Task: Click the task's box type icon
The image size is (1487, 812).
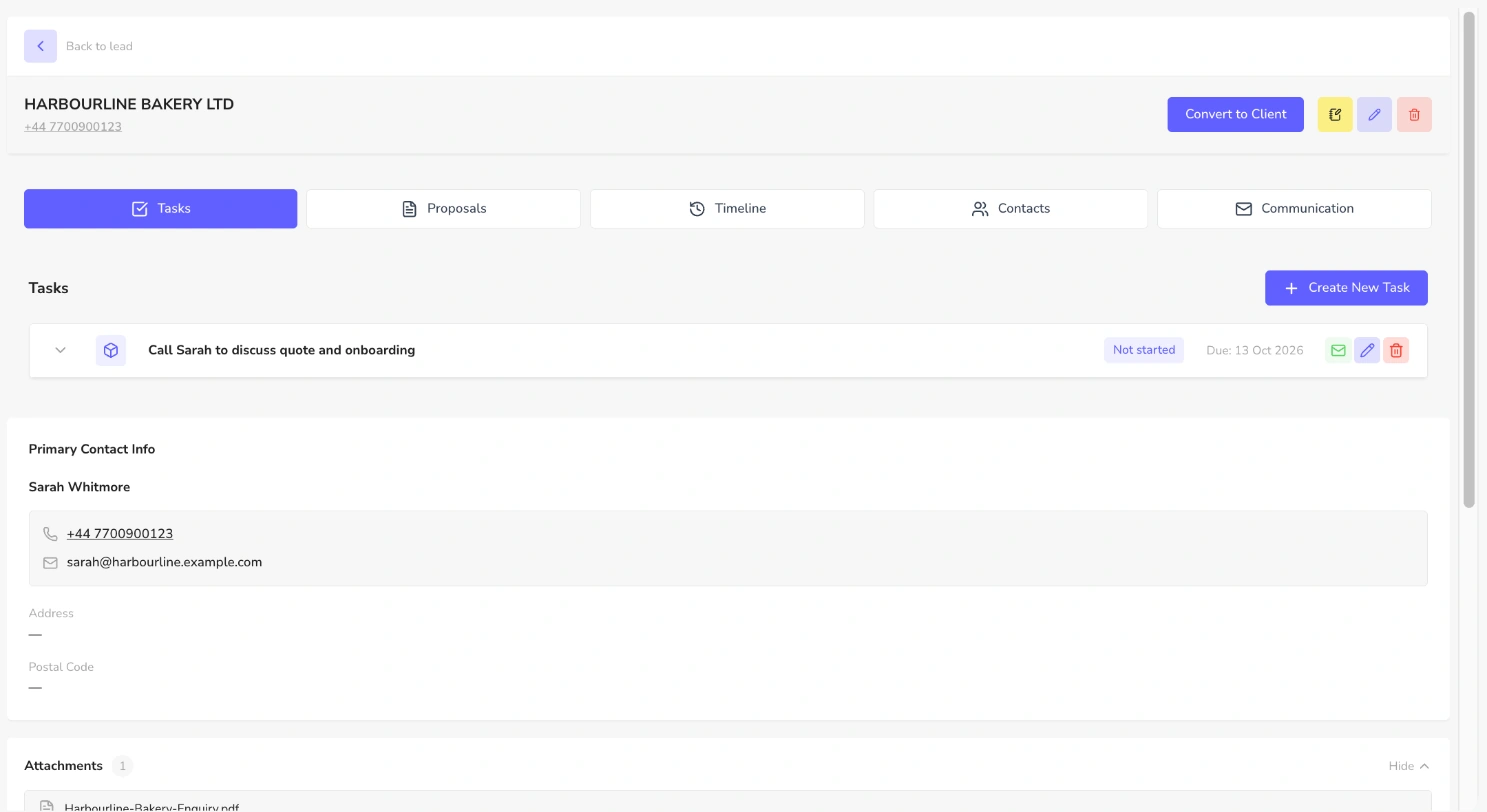Action: coord(111,350)
